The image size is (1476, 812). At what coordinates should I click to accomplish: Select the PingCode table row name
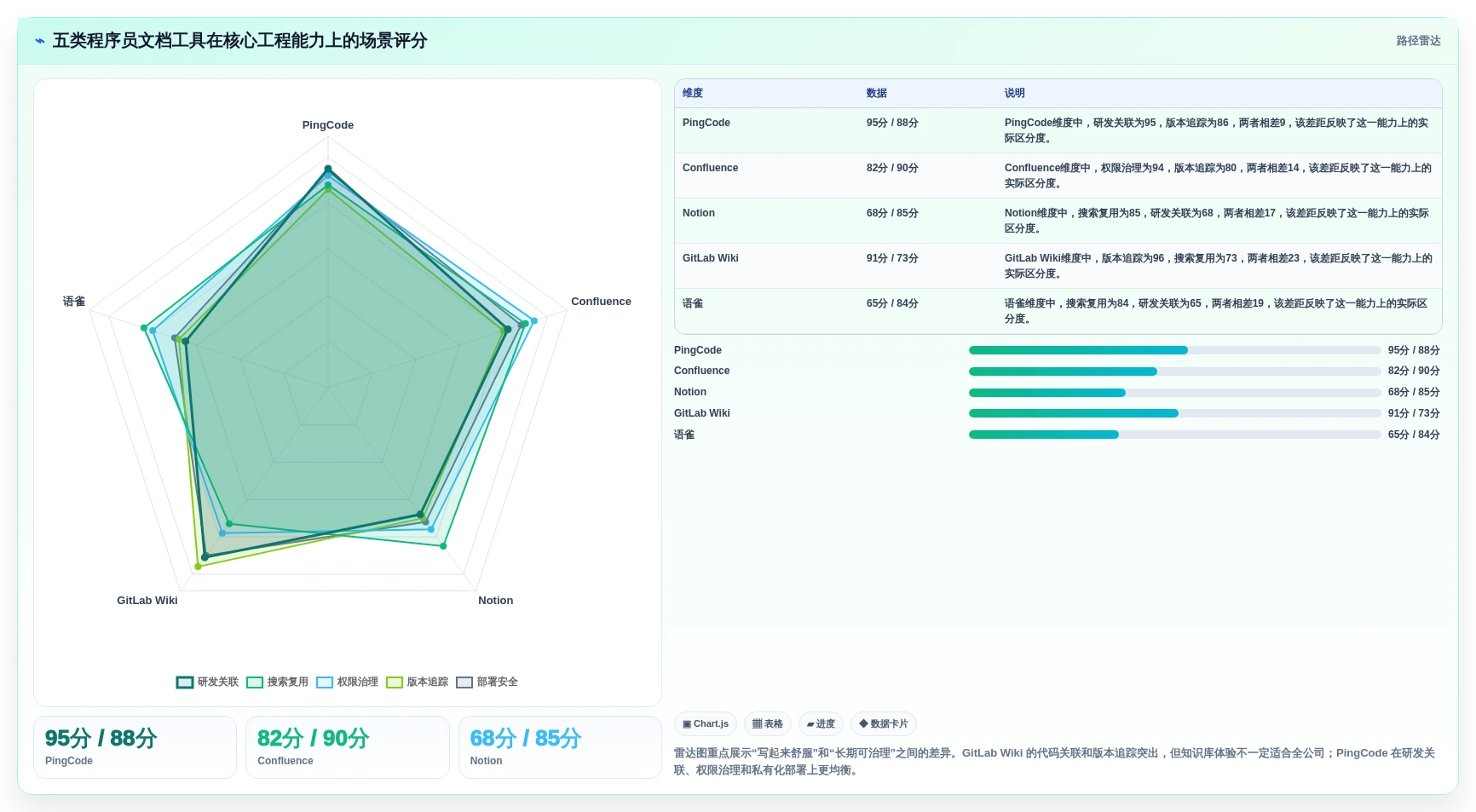[706, 123]
